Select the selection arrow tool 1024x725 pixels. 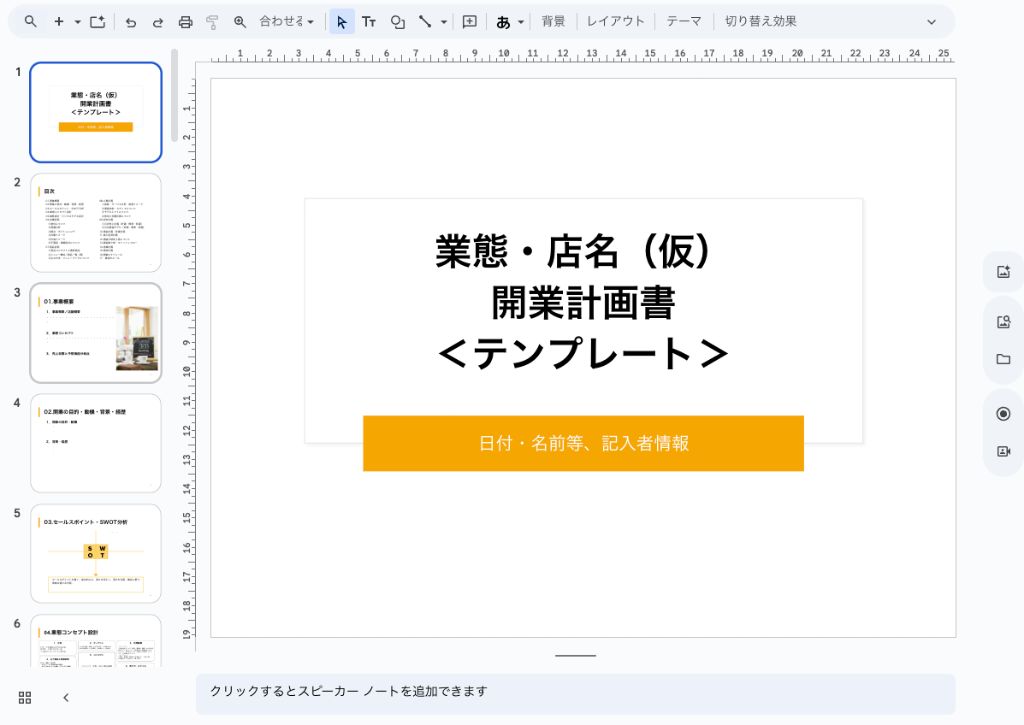point(341,21)
